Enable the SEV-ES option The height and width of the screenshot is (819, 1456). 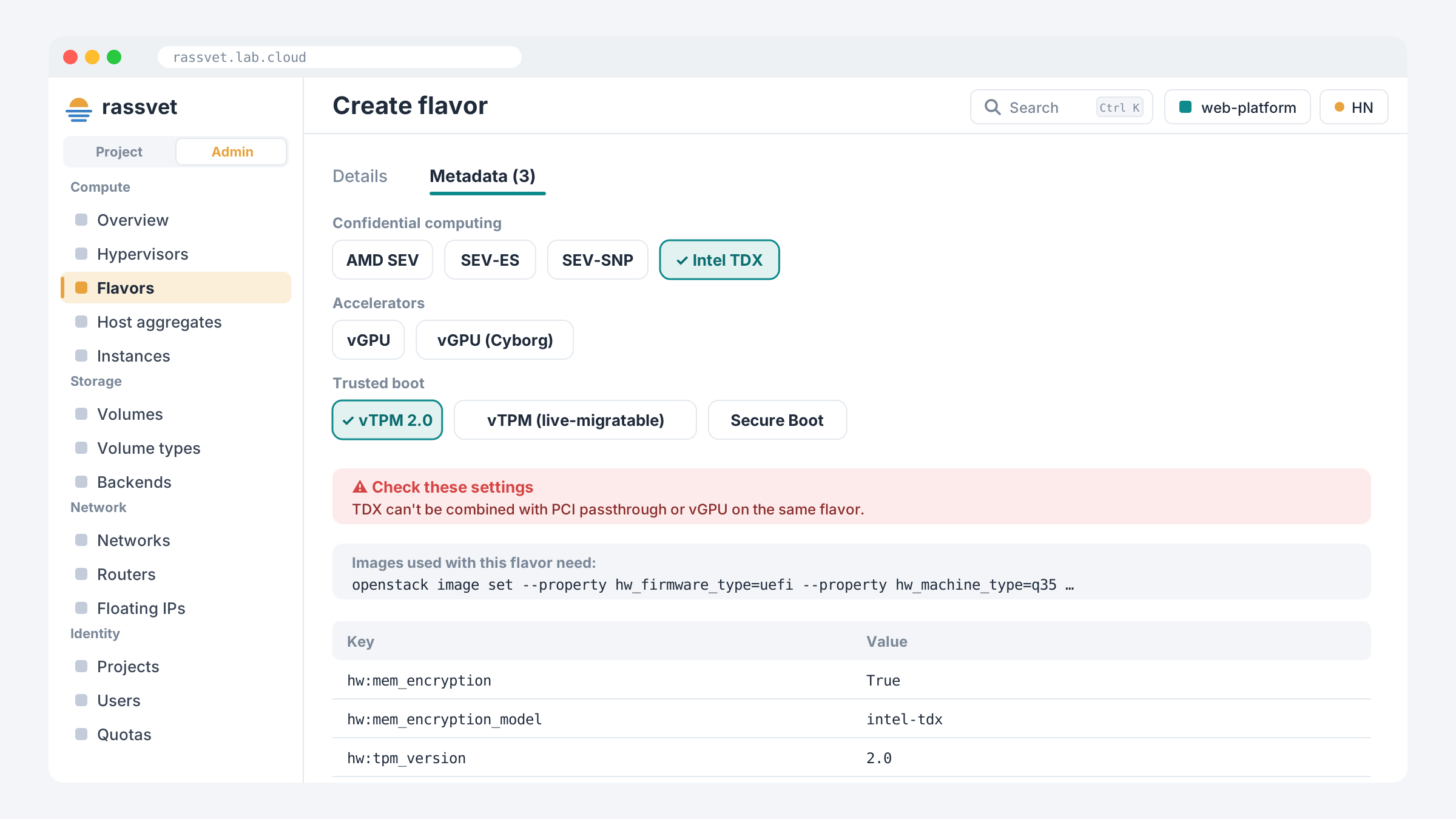pyautogui.click(x=490, y=260)
